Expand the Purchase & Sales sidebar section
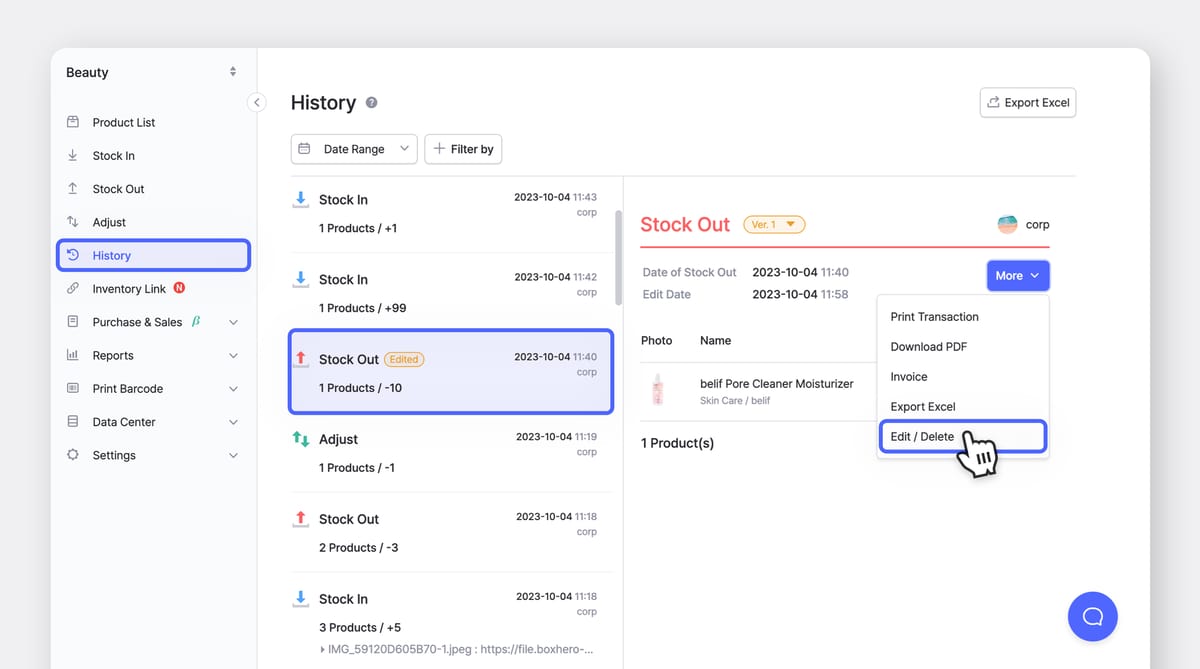The height and width of the screenshot is (669, 1200). (x=136, y=322)
